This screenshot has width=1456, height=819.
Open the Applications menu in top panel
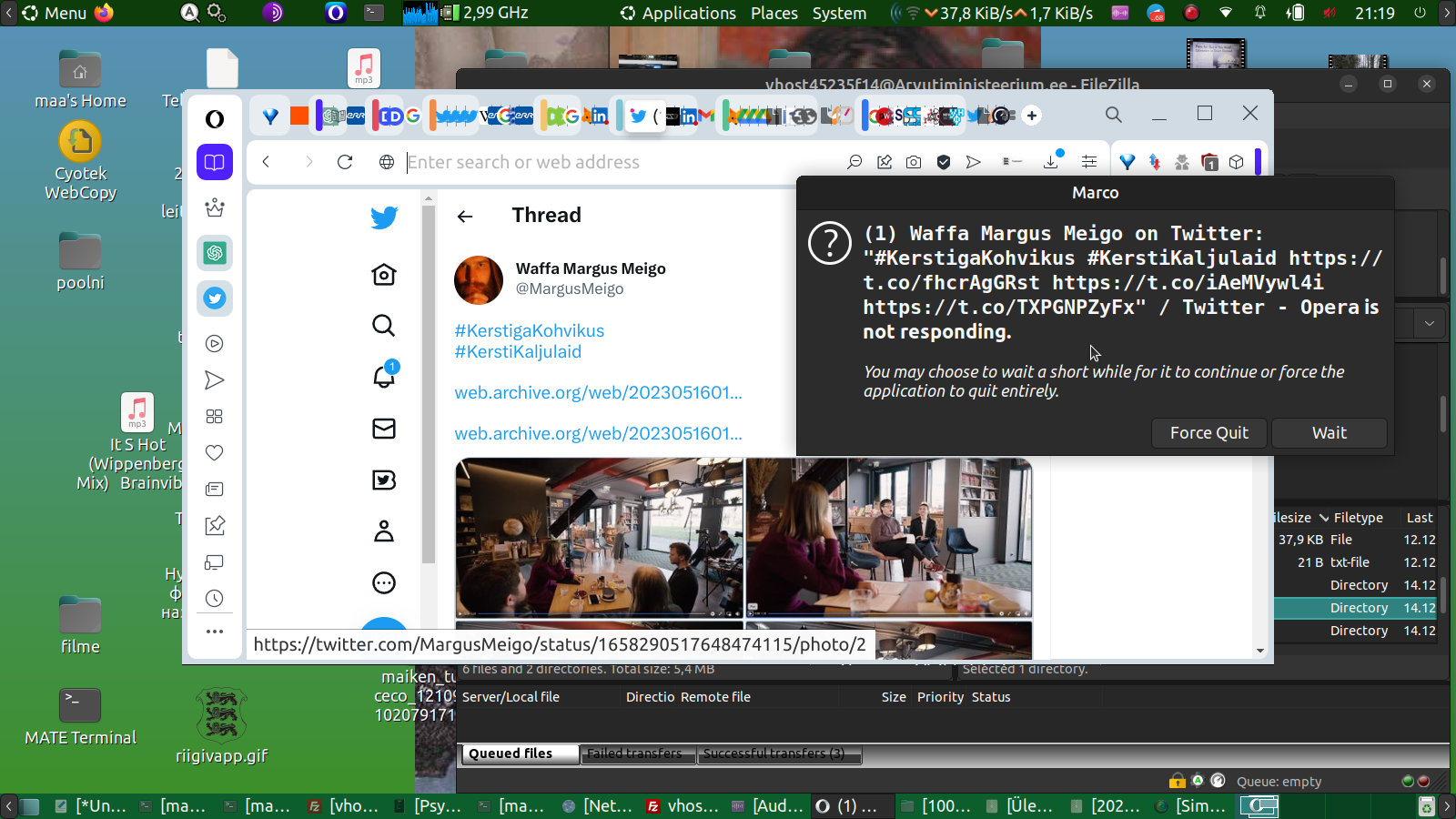[x=678, y=13]
